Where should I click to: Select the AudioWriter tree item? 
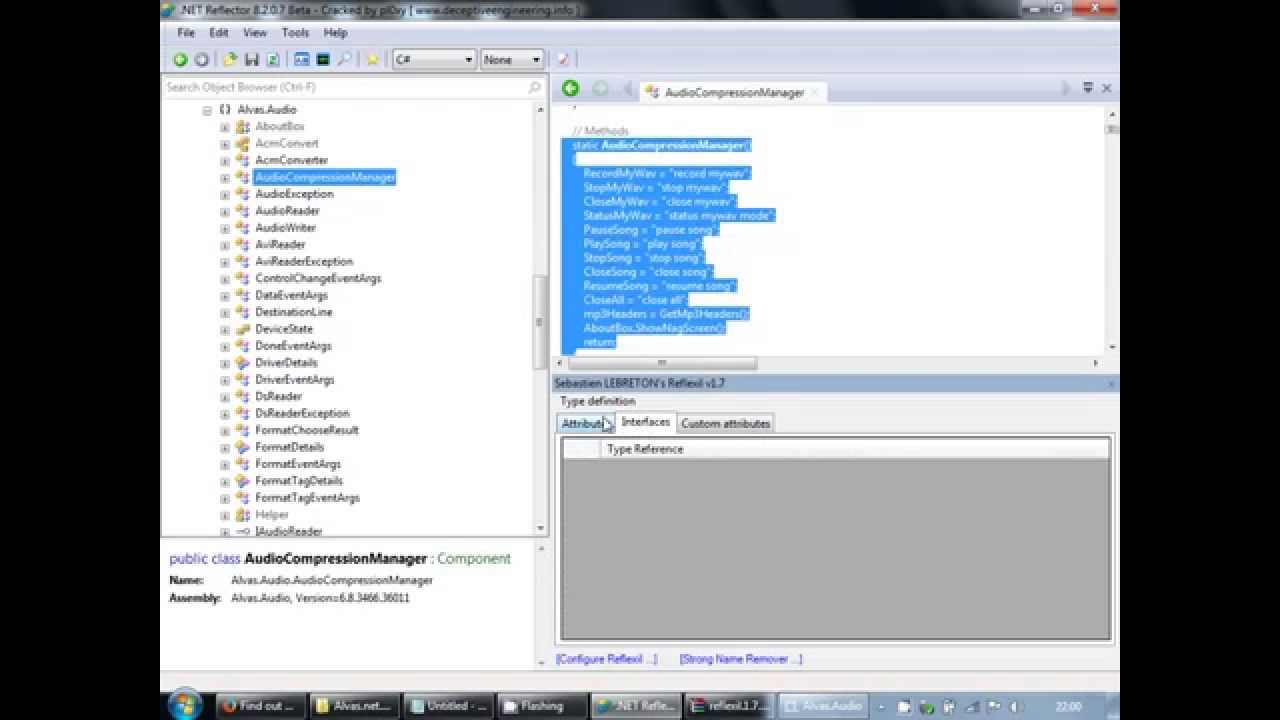tap(285, 228)
